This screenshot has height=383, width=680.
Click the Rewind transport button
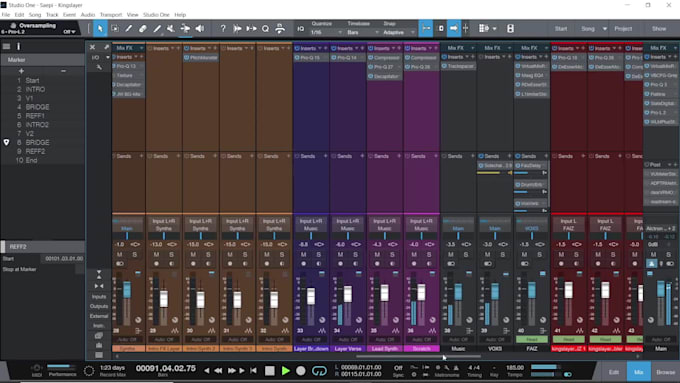click(218, 371)
